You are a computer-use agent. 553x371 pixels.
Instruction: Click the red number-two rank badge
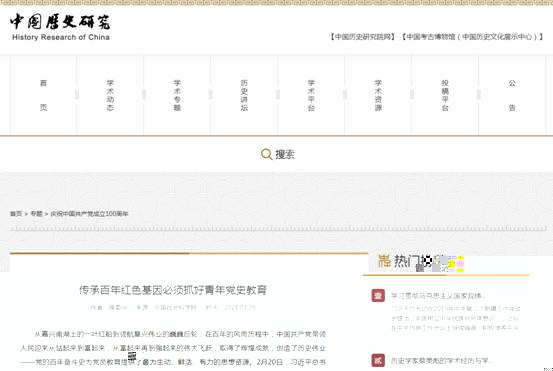(x=378, y=360)
